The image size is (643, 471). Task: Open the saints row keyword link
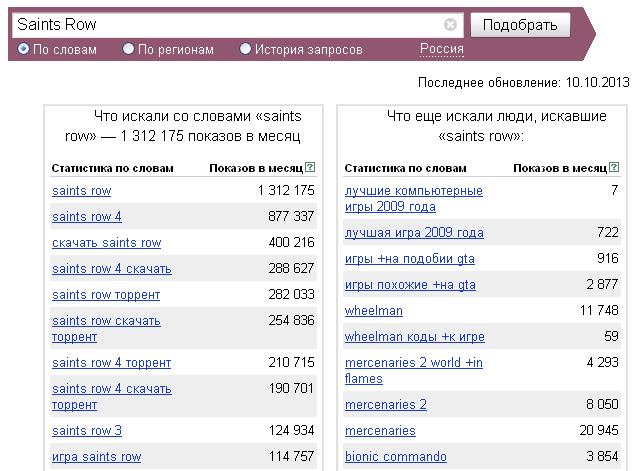(82, 191)
